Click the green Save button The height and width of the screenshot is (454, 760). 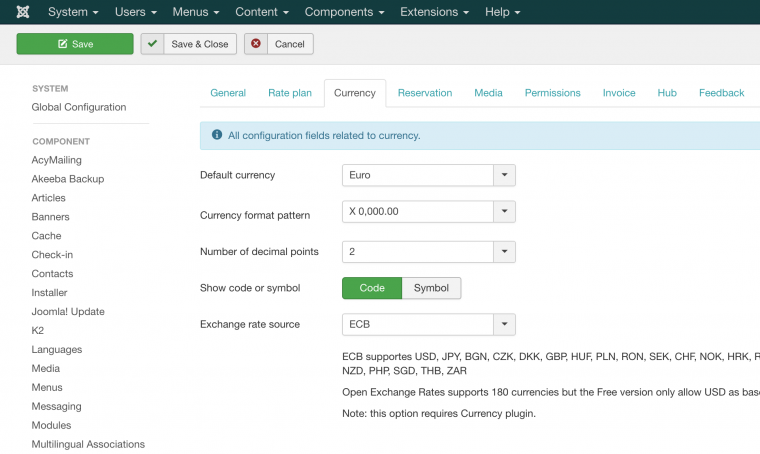pyautogui.click(x=75, y=44)
